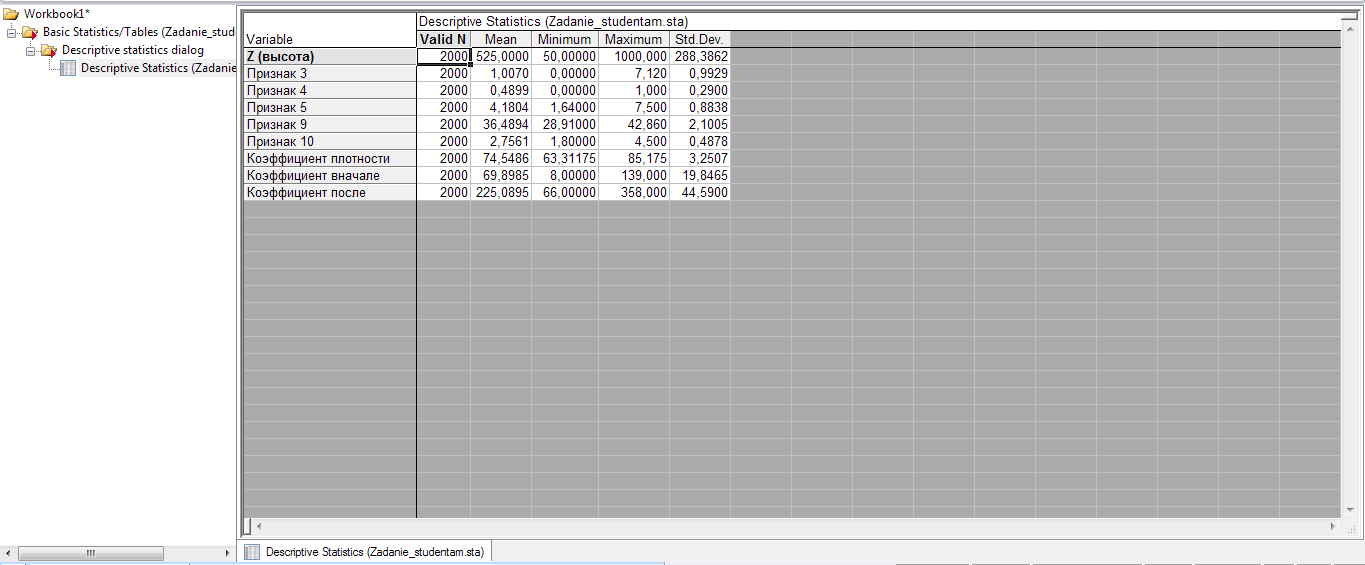Screen dimensions: 1365x565
Task: Click standard deviation 0,2900
Action: (700, 91)
